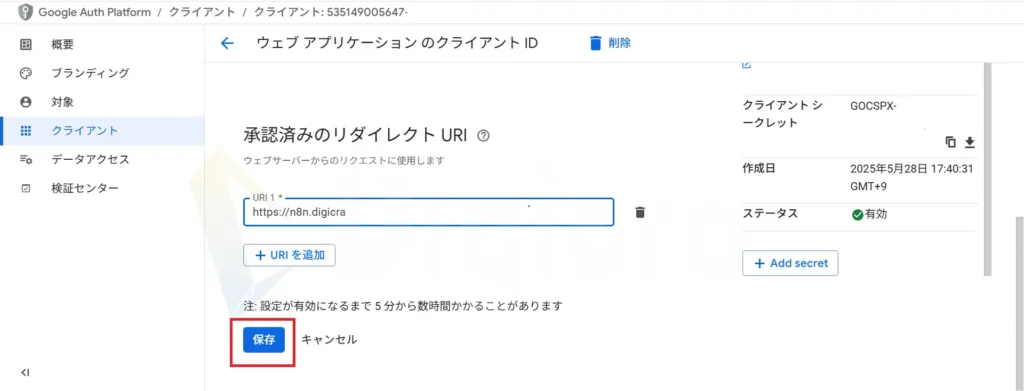The height and width of the screenshot is (391, 1024).
Task: Click the edit pencil icon above クライアント シークレット
Action: point(747,65)
